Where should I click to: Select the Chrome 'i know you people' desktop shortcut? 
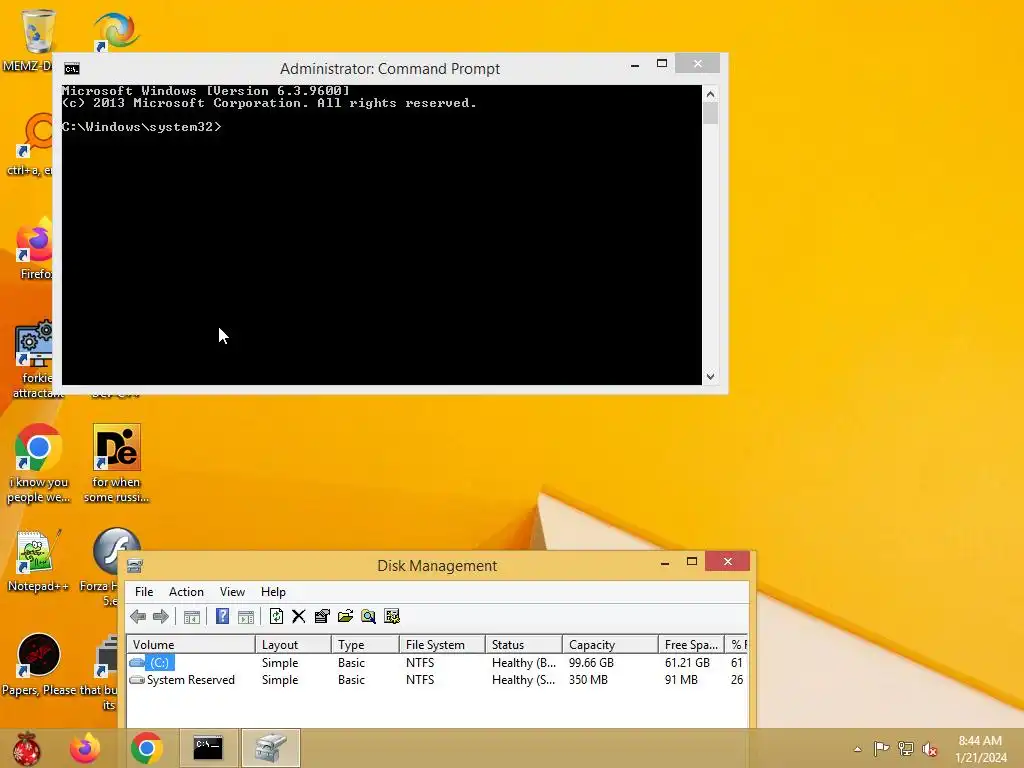pyautogui.click(x=38, y=464)
